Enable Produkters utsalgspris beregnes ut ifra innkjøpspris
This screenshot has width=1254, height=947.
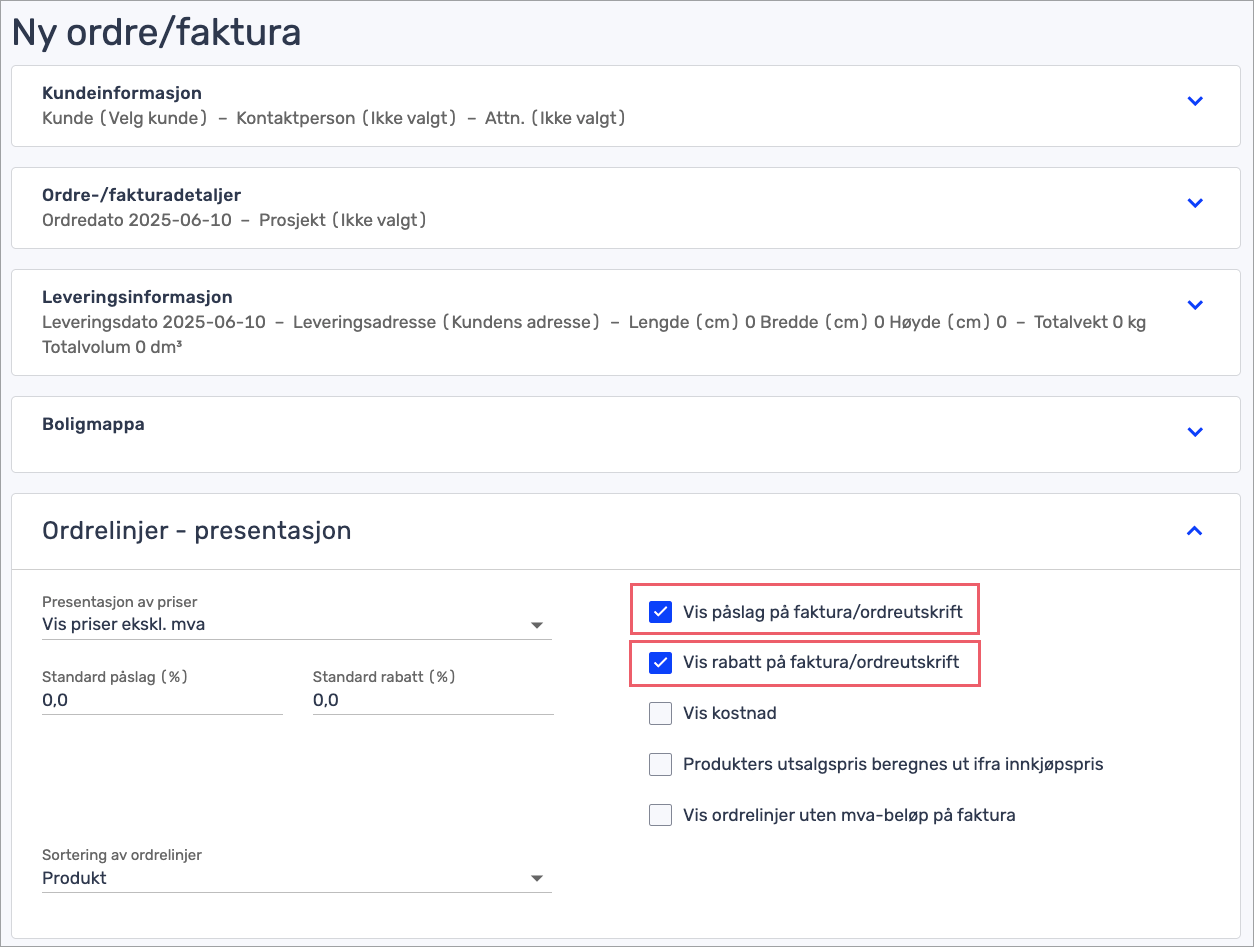(659, 764)
